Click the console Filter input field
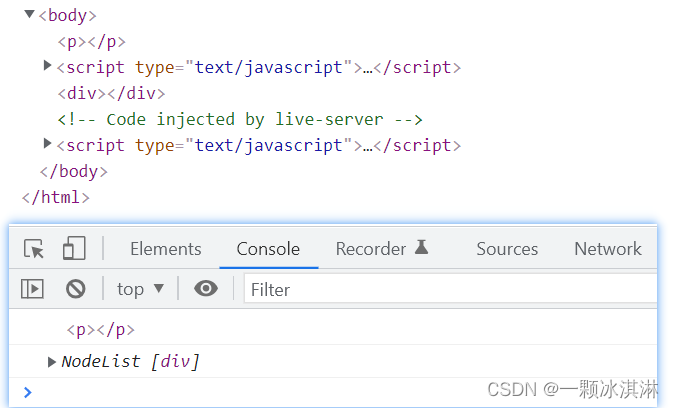 click(x=450, y=289)
